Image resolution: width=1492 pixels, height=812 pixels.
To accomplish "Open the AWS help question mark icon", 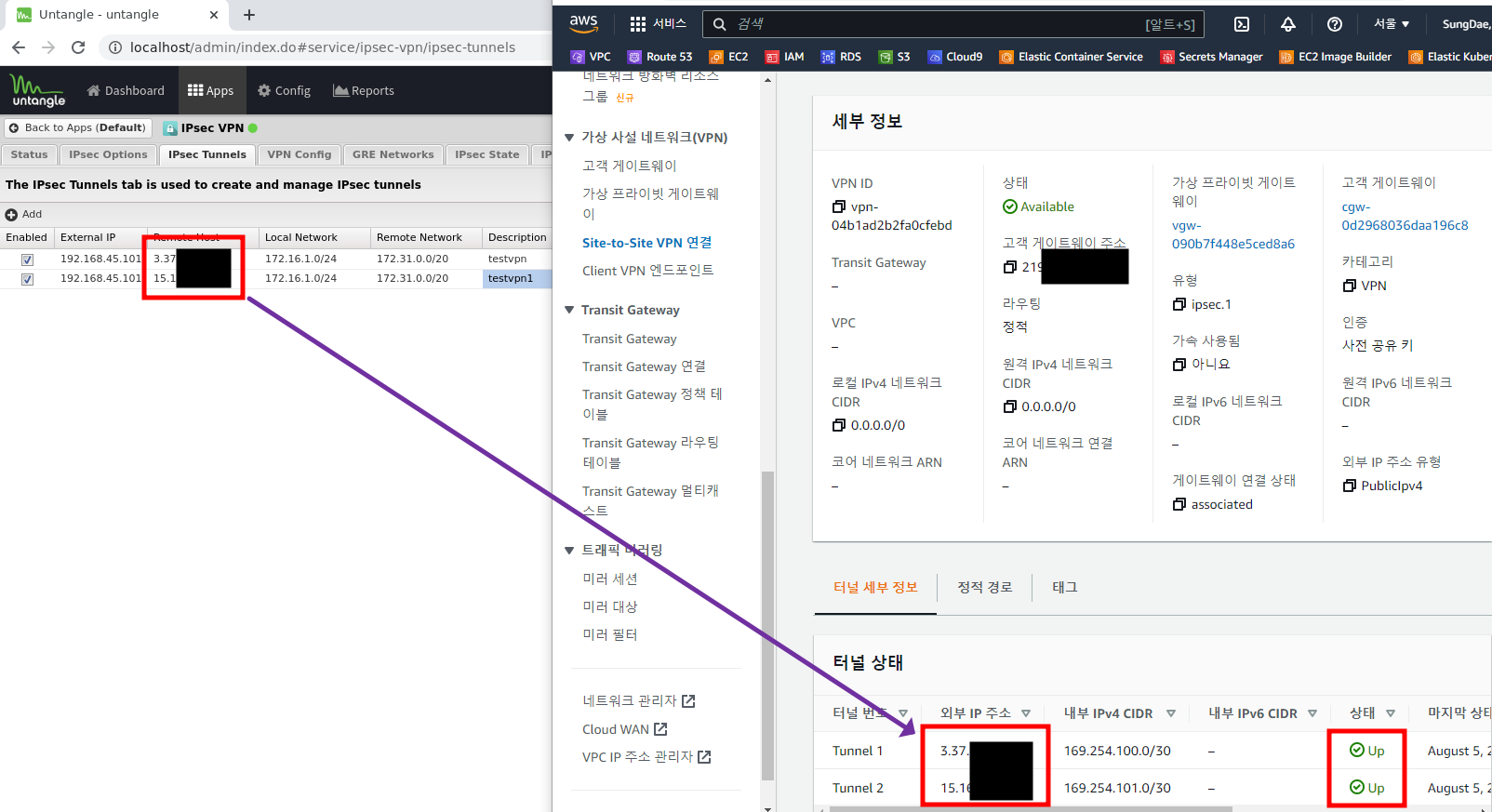I will (1335, 24).
